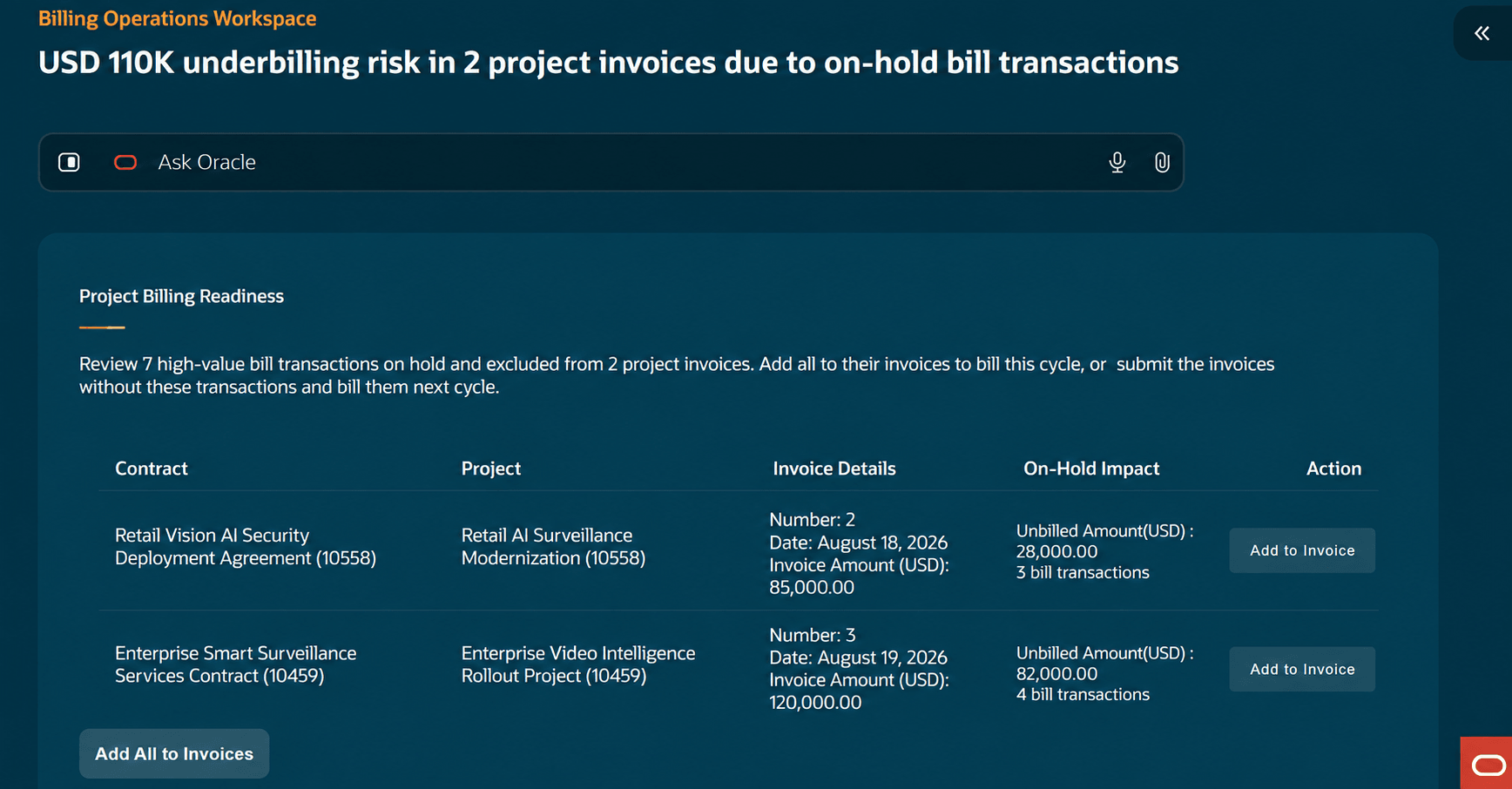Toggle the side panel icon in Ask Oracle bar
Image resolution: width=1512 pixels, height=789 pixels.
(x=69, y=162)
